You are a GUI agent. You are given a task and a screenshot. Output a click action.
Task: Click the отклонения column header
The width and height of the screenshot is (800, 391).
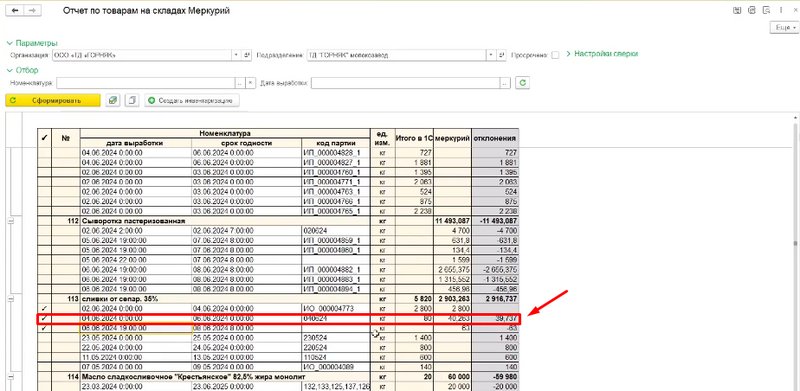pos(495,138)
